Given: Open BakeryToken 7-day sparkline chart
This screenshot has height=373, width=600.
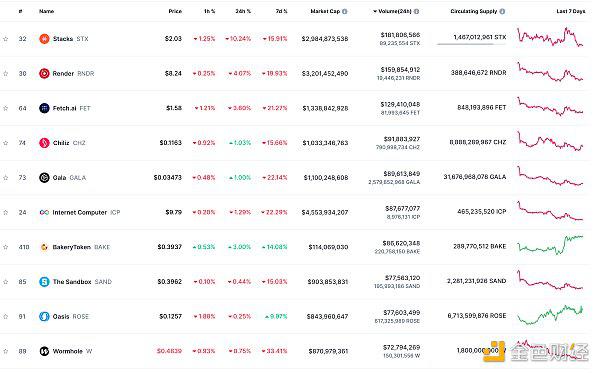Looking at the screenshot, I should pos(550,245).
